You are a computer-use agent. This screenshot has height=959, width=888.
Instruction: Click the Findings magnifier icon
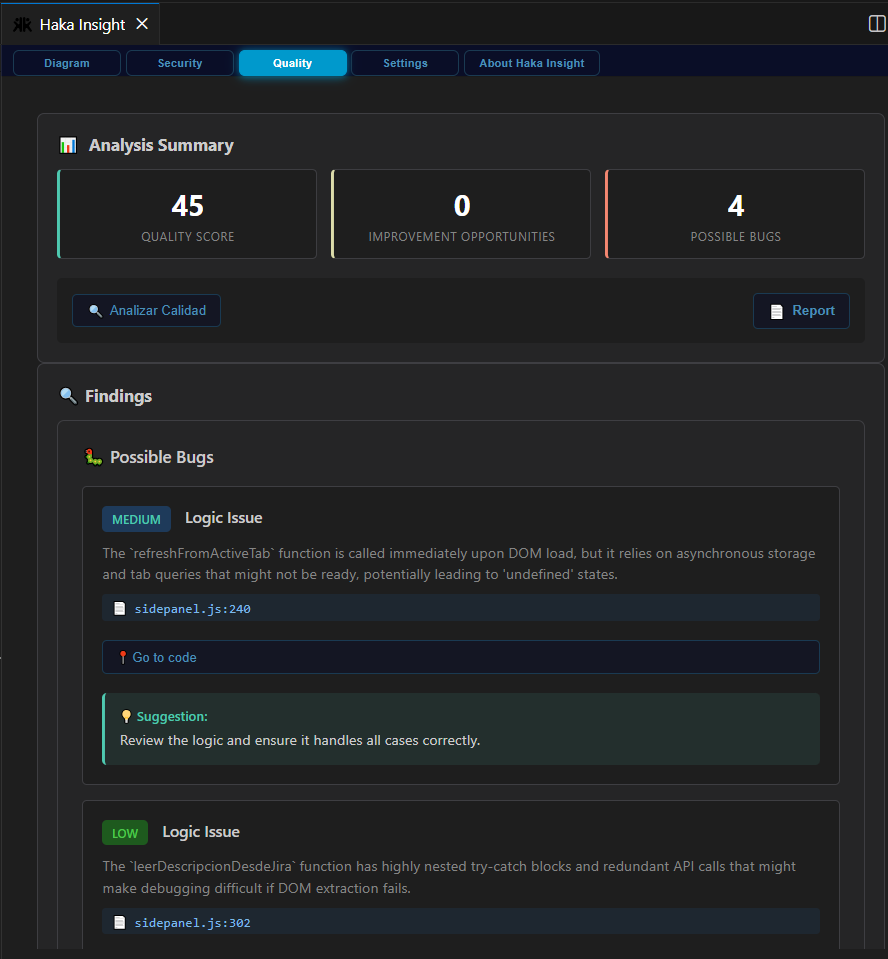[x=68, y=396]
